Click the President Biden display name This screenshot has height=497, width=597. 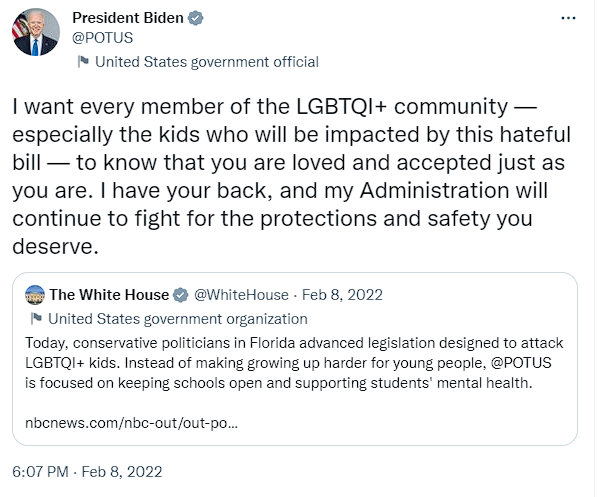tap(128, 18)
